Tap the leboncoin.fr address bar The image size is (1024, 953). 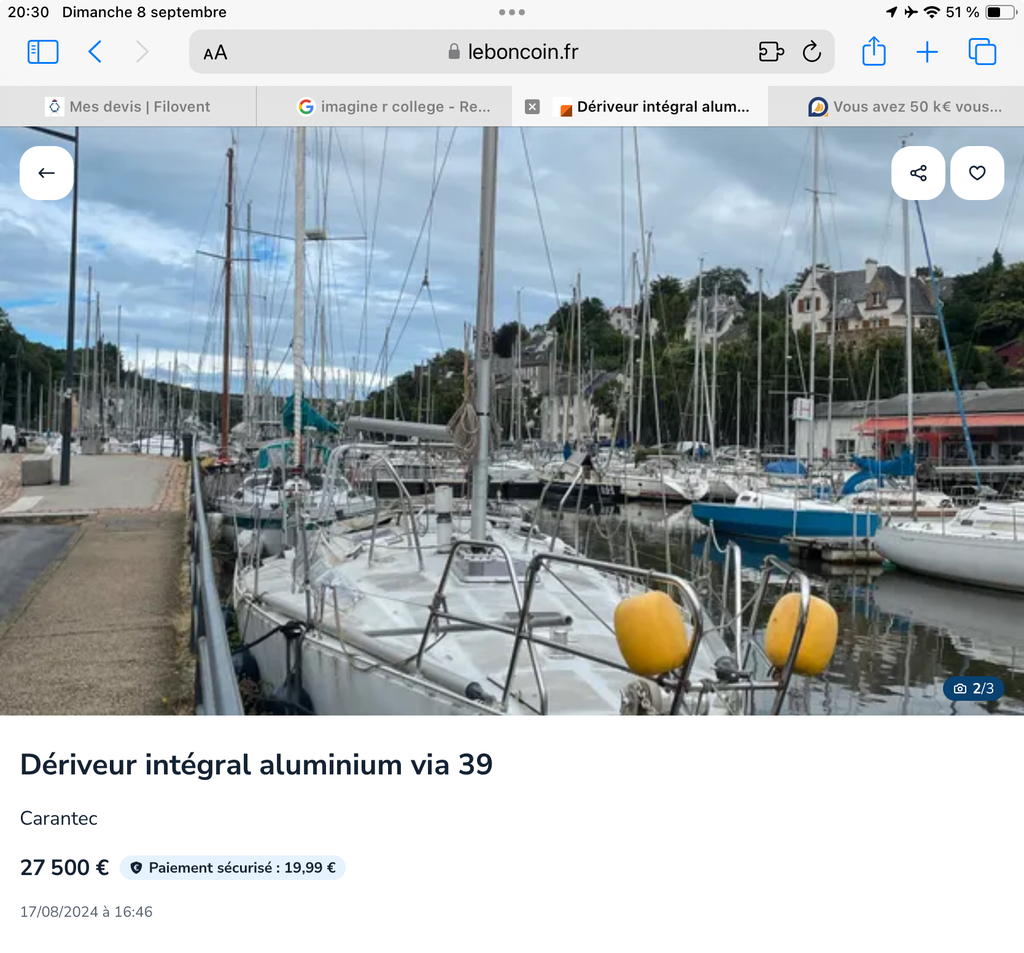512,52
